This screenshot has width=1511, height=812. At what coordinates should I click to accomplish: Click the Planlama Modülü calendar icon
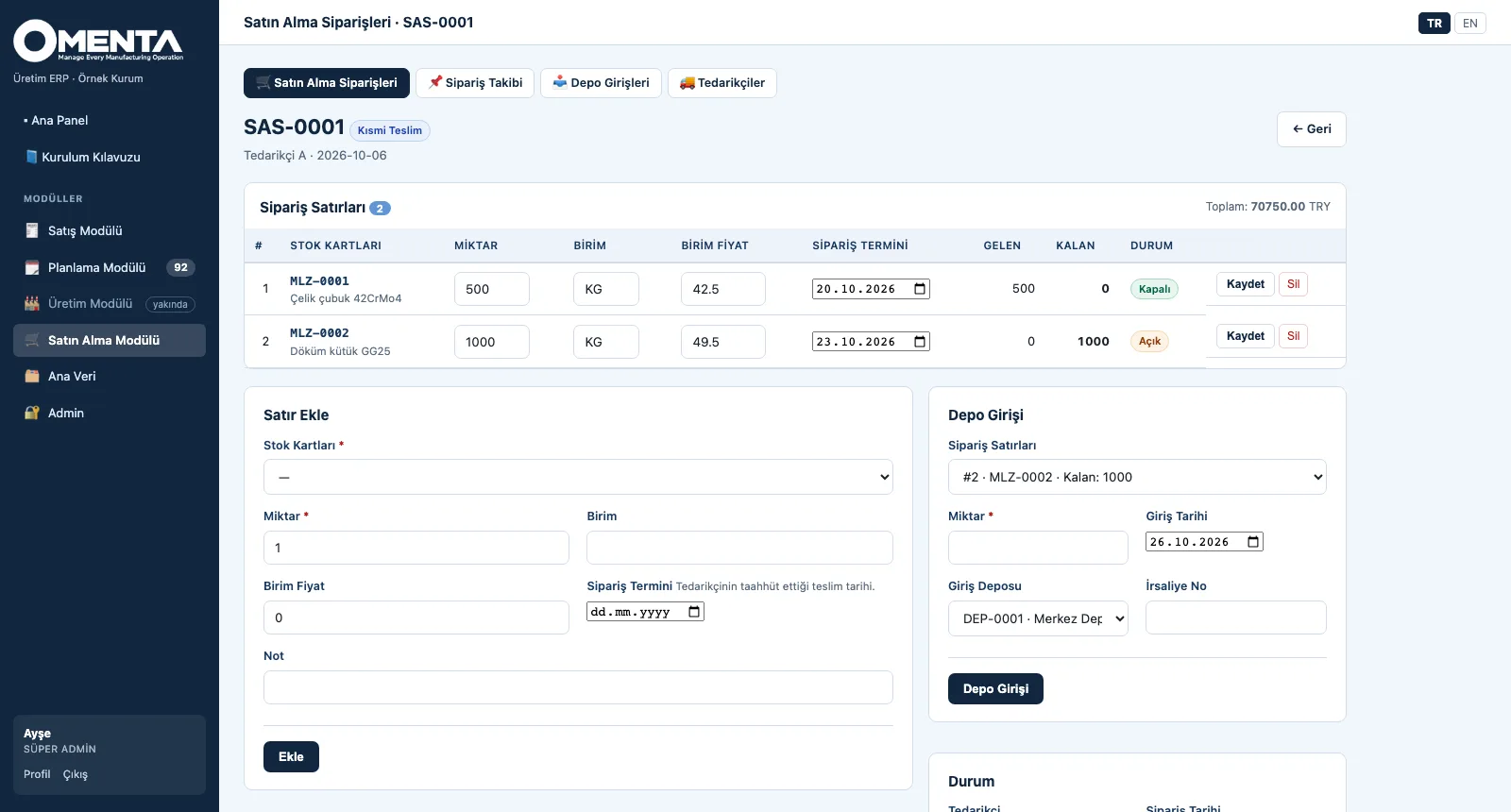click(x=32, y=267)
